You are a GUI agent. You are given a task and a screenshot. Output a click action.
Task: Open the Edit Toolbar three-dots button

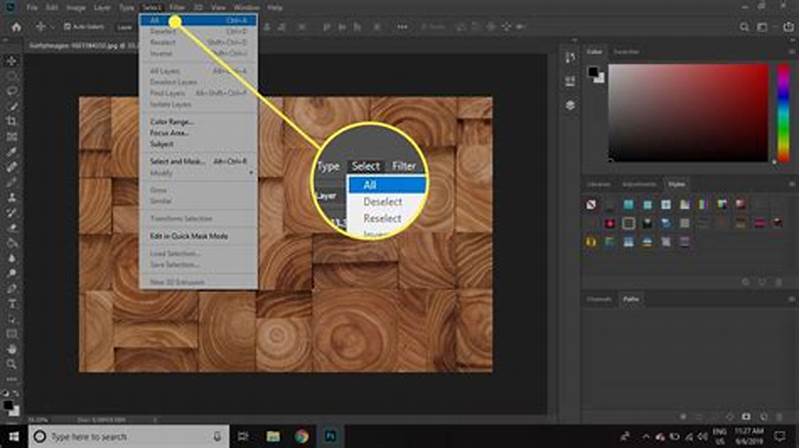pos(11,379)
